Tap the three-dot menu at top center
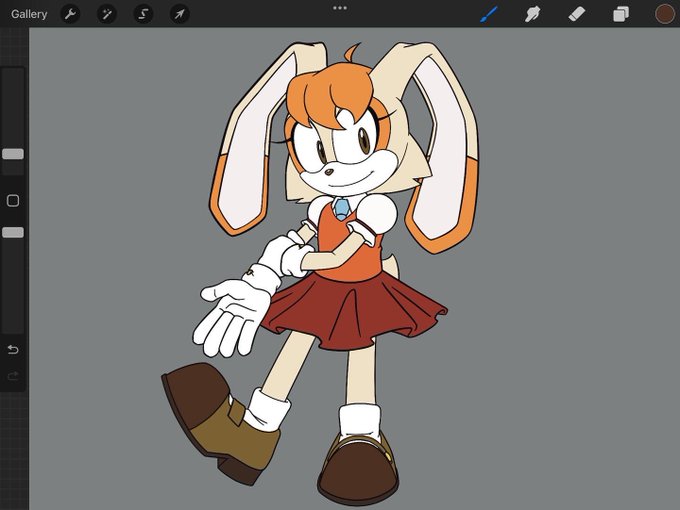This screenshot has width=680, height=510. pyautogui.click(x=340, y=8)
